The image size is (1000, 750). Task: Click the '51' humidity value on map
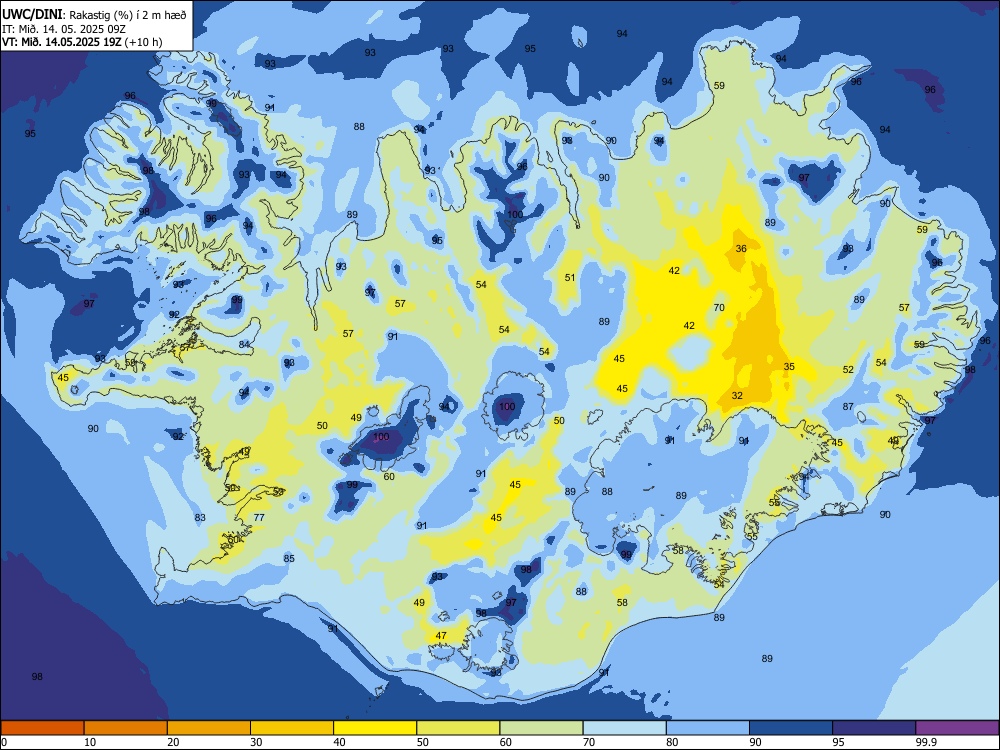point(570,277)
